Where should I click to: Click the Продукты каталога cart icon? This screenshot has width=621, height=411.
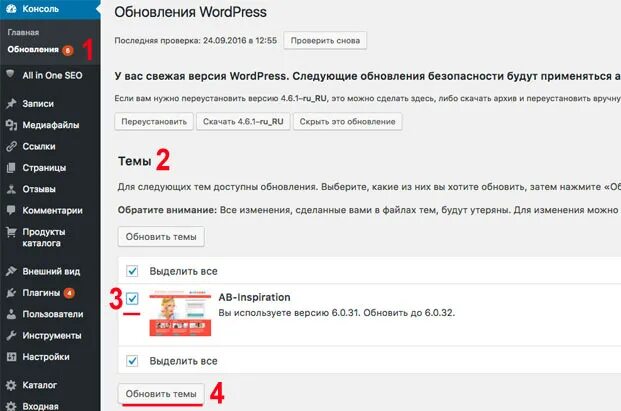(11, 232)
